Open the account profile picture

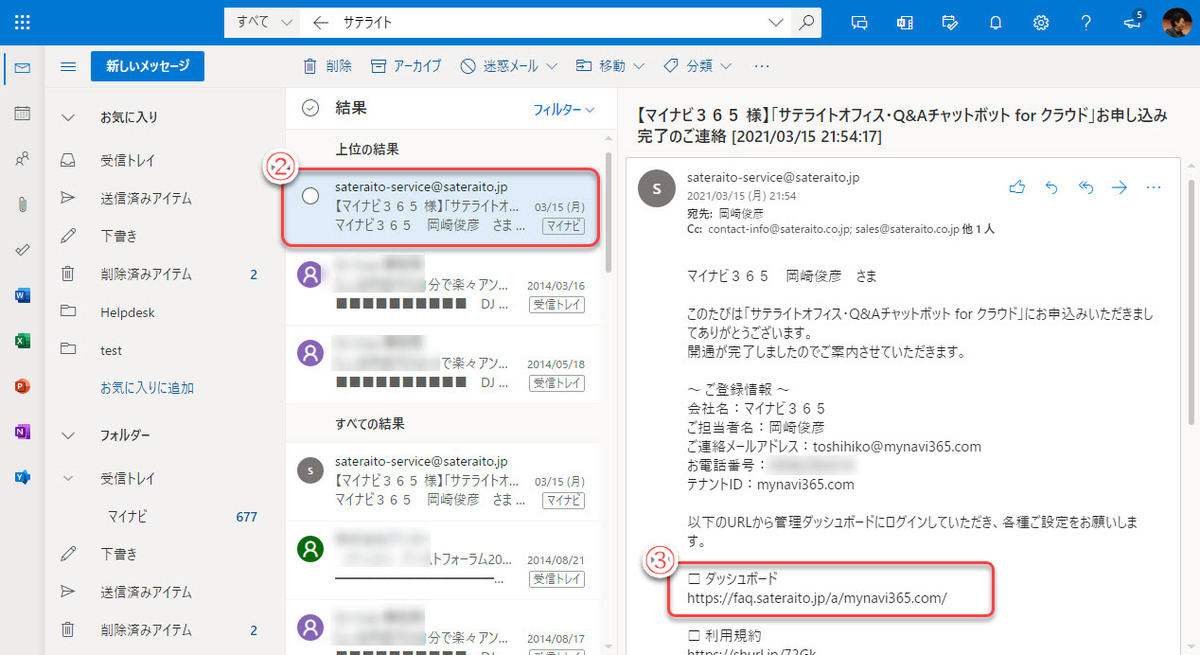[x=1178, y=22]
